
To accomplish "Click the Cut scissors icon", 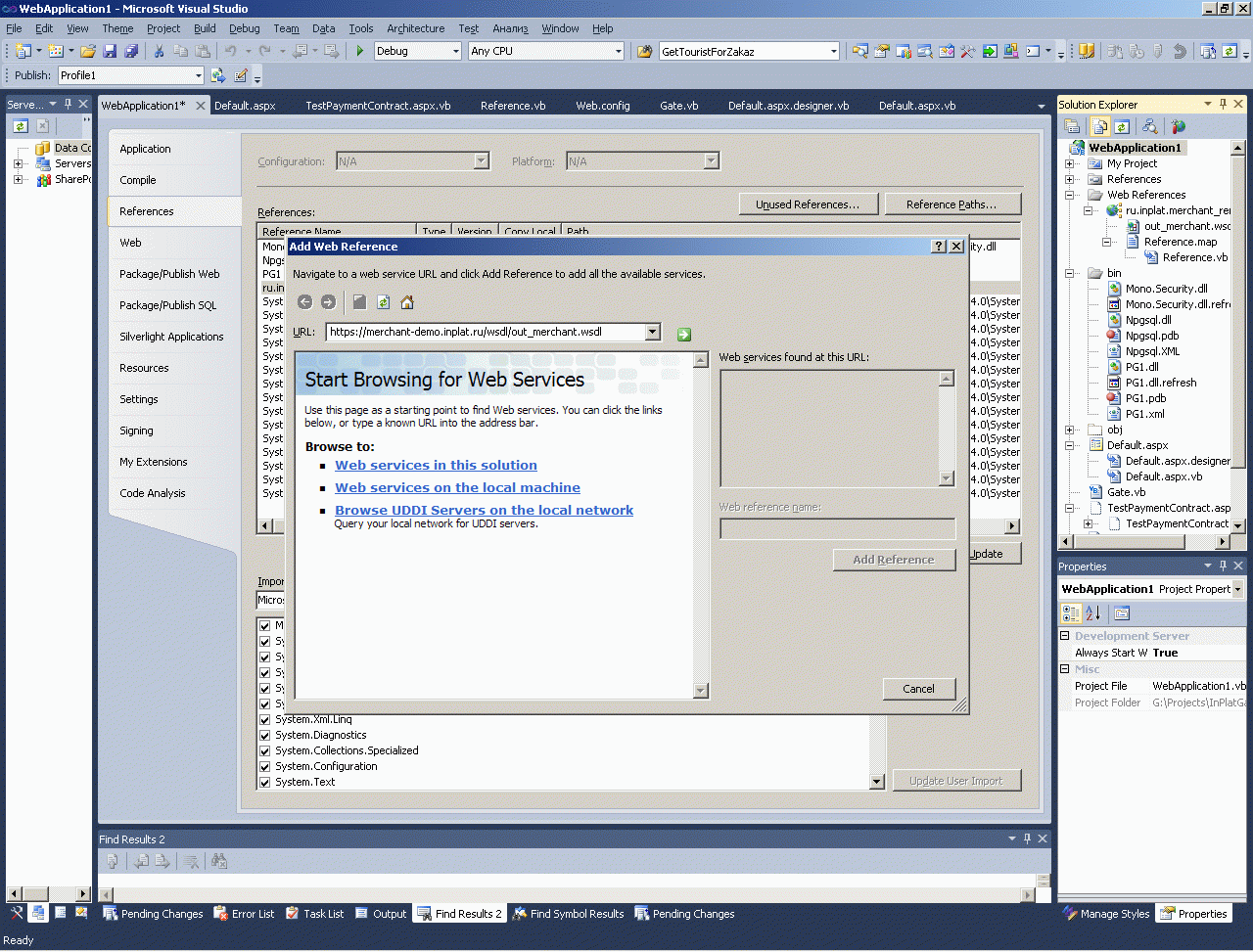I will coord(159,51).
